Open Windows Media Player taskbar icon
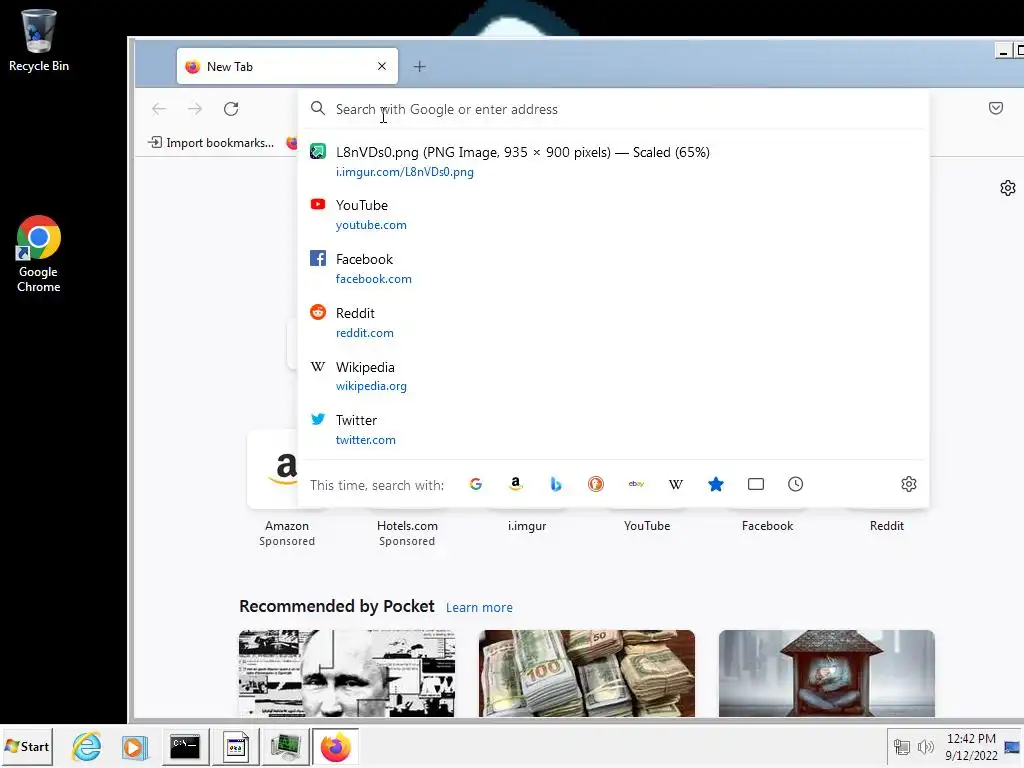The height and width of the screenshot is (768, 1024). coord(135,746)
